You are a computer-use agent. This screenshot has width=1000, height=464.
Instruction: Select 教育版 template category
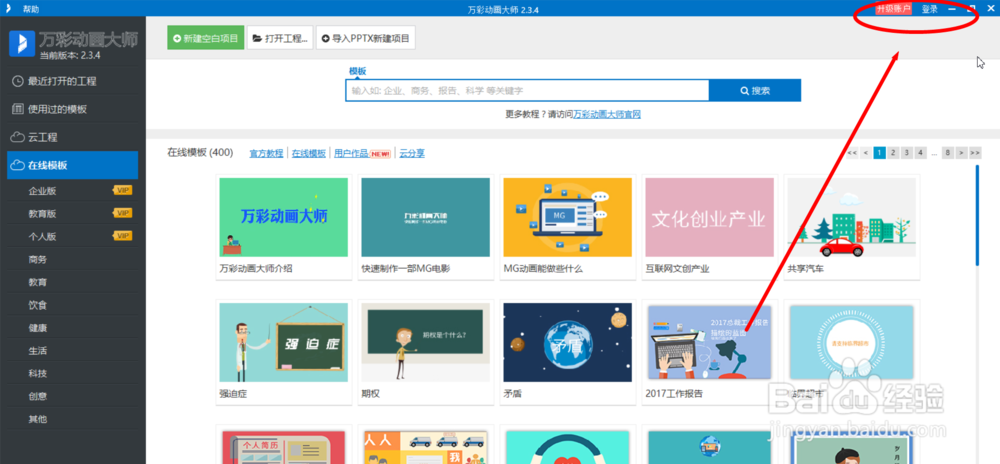(x=42, y=214)
